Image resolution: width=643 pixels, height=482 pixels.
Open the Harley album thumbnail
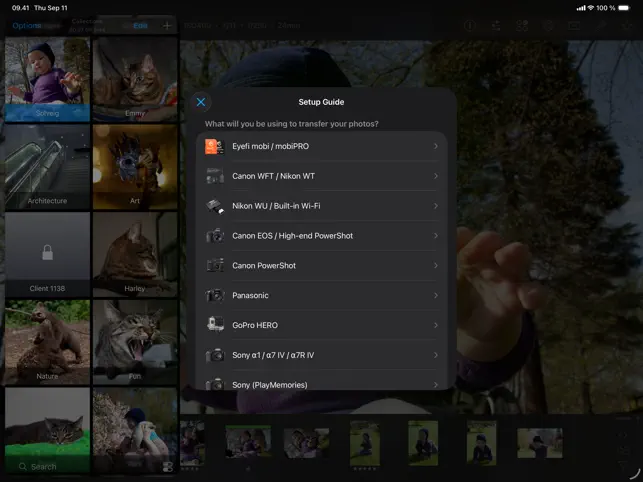[x=135, y=254]
